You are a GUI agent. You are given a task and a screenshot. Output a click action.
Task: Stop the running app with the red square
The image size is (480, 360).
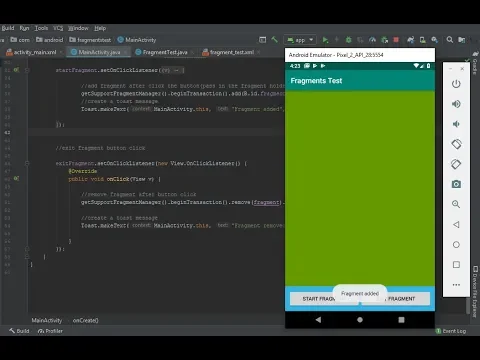tap(396, 40)
